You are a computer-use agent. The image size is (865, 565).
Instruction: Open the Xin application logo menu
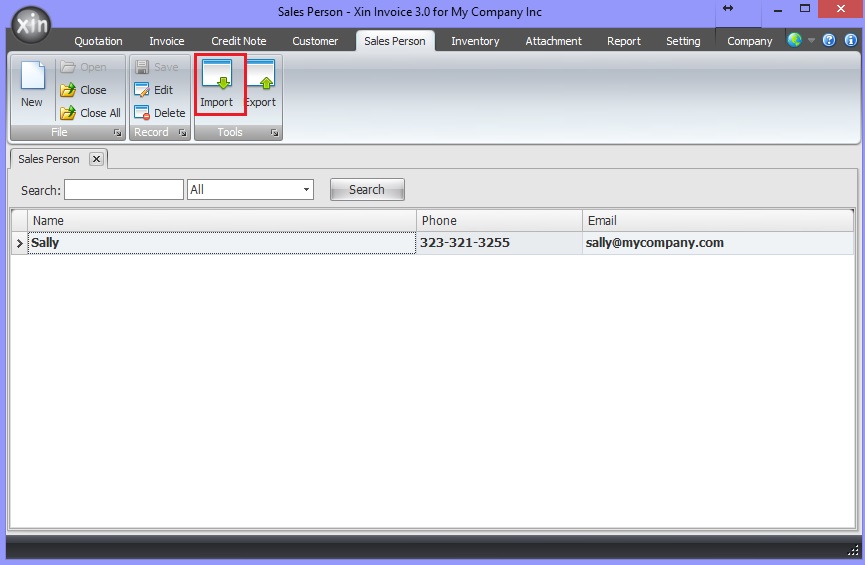[x=30, y=24]
